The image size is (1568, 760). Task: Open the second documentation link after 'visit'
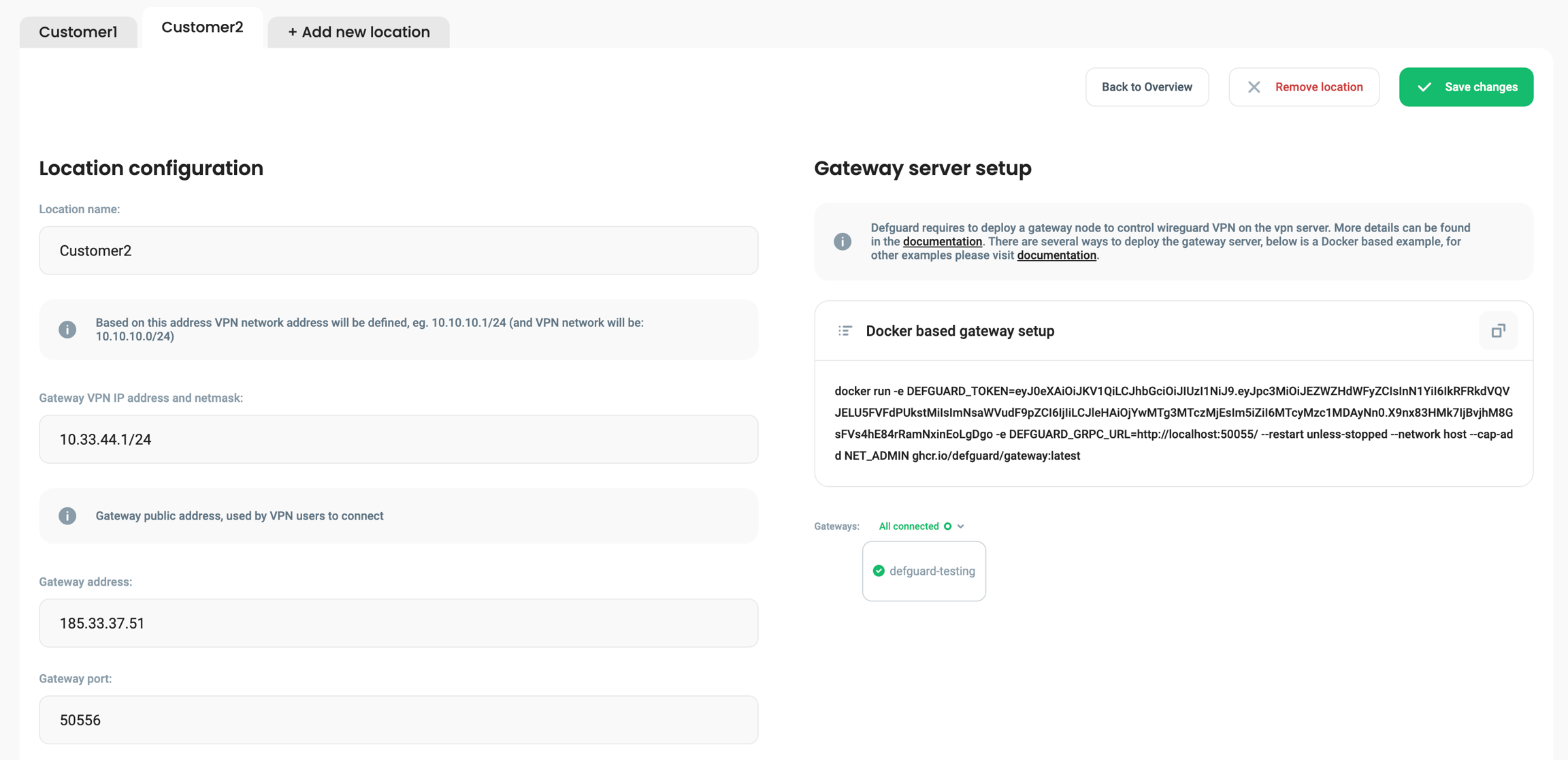coord(1056,255)
